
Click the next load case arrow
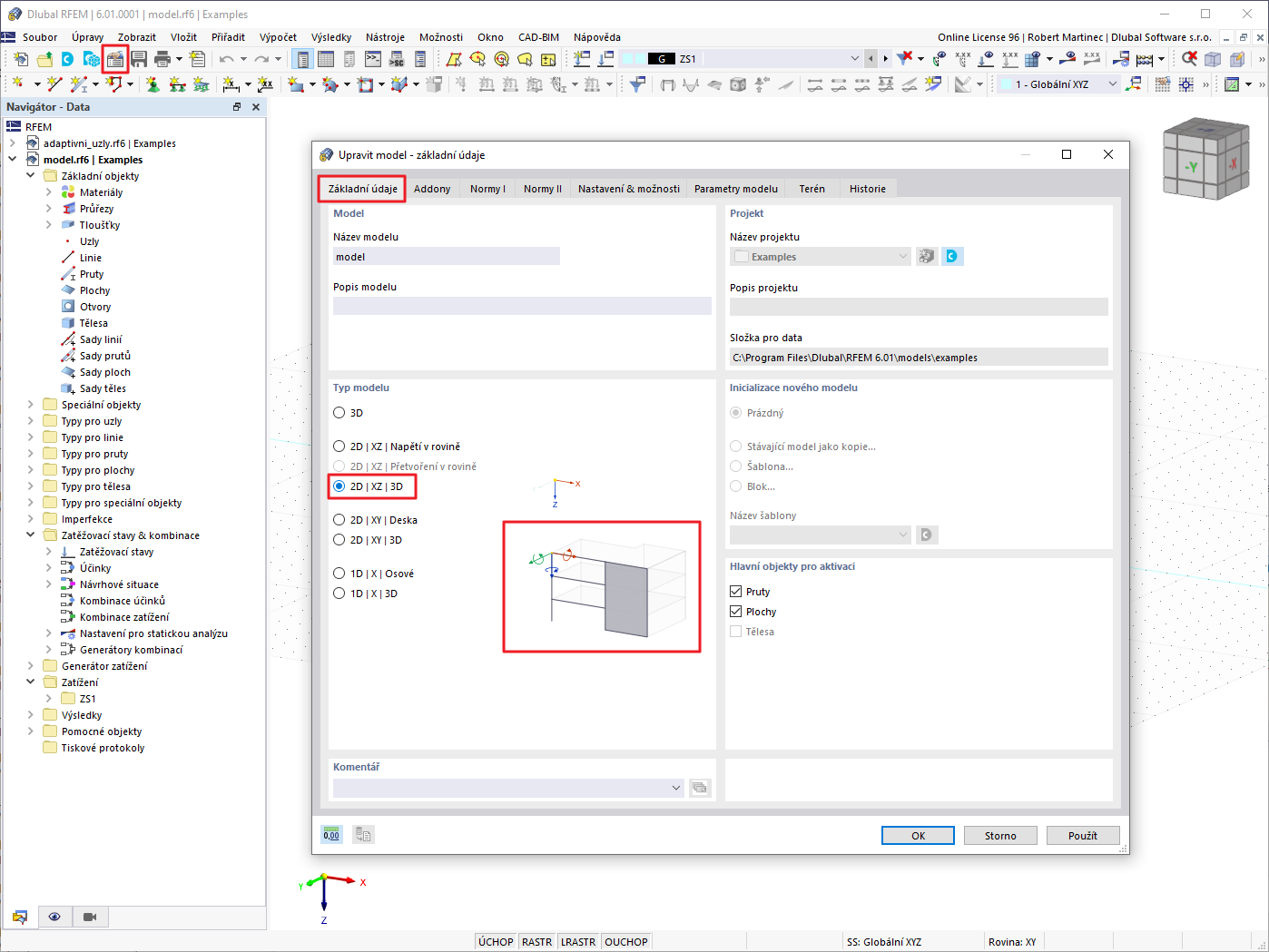coord(886,59)
